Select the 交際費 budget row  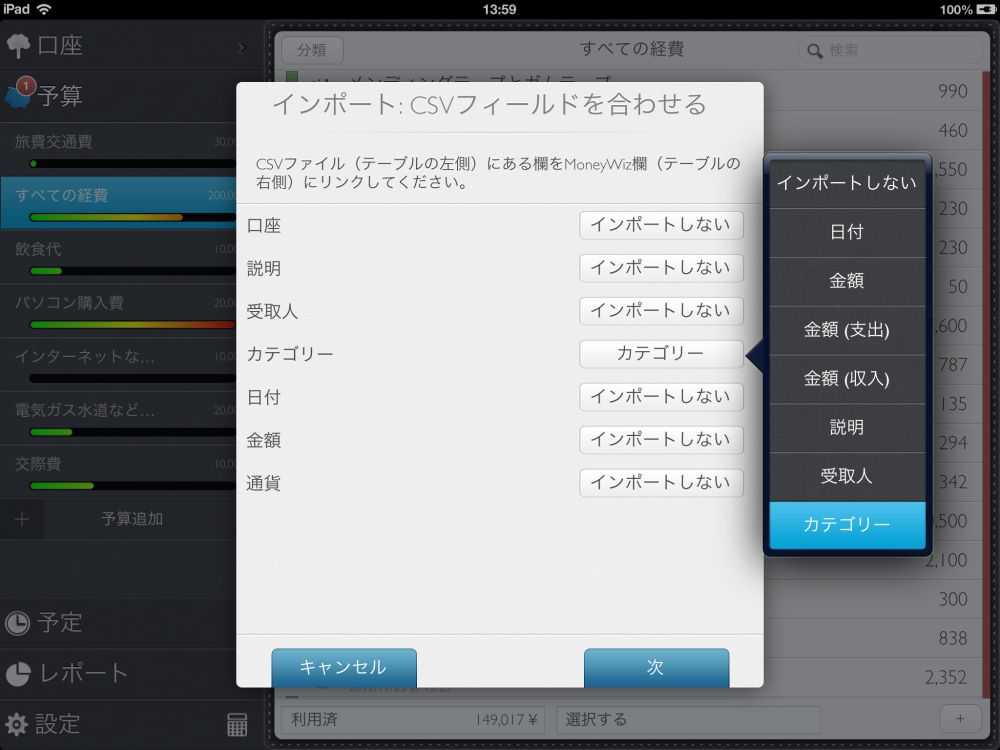[x=119, y=472]
